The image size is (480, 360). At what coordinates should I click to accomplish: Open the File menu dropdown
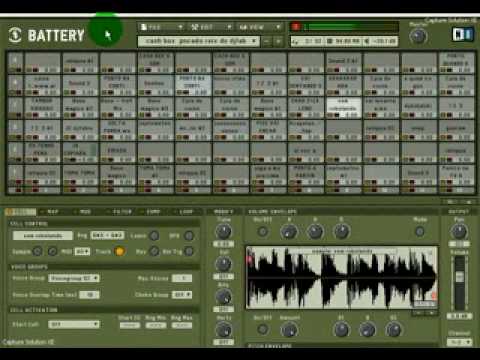pyautogui.click(x=162, y=27)
